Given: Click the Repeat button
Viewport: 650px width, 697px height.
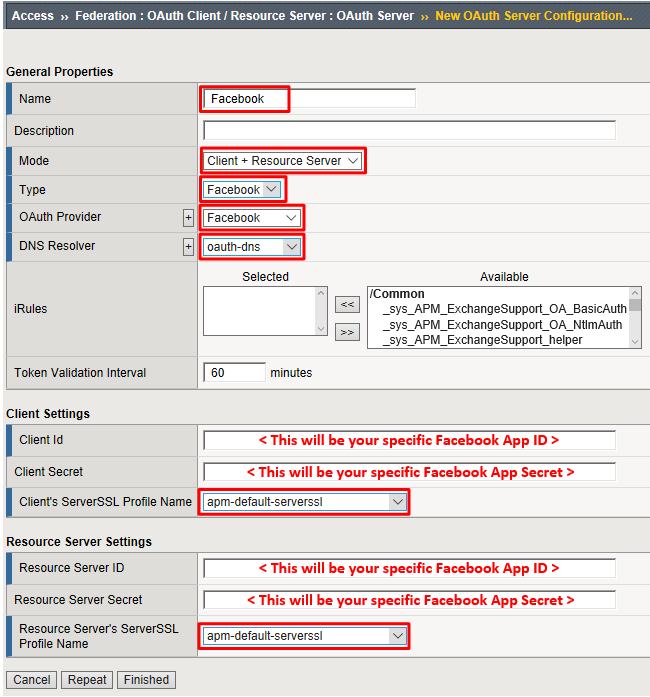Looking at the screenshot, I should [x=87, y=680].
